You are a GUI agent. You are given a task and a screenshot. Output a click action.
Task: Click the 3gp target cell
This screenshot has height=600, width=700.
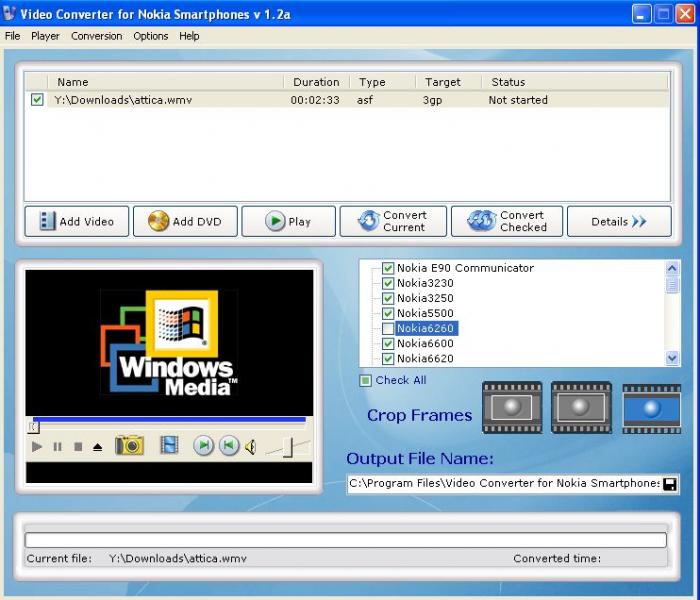coord(432,100)
